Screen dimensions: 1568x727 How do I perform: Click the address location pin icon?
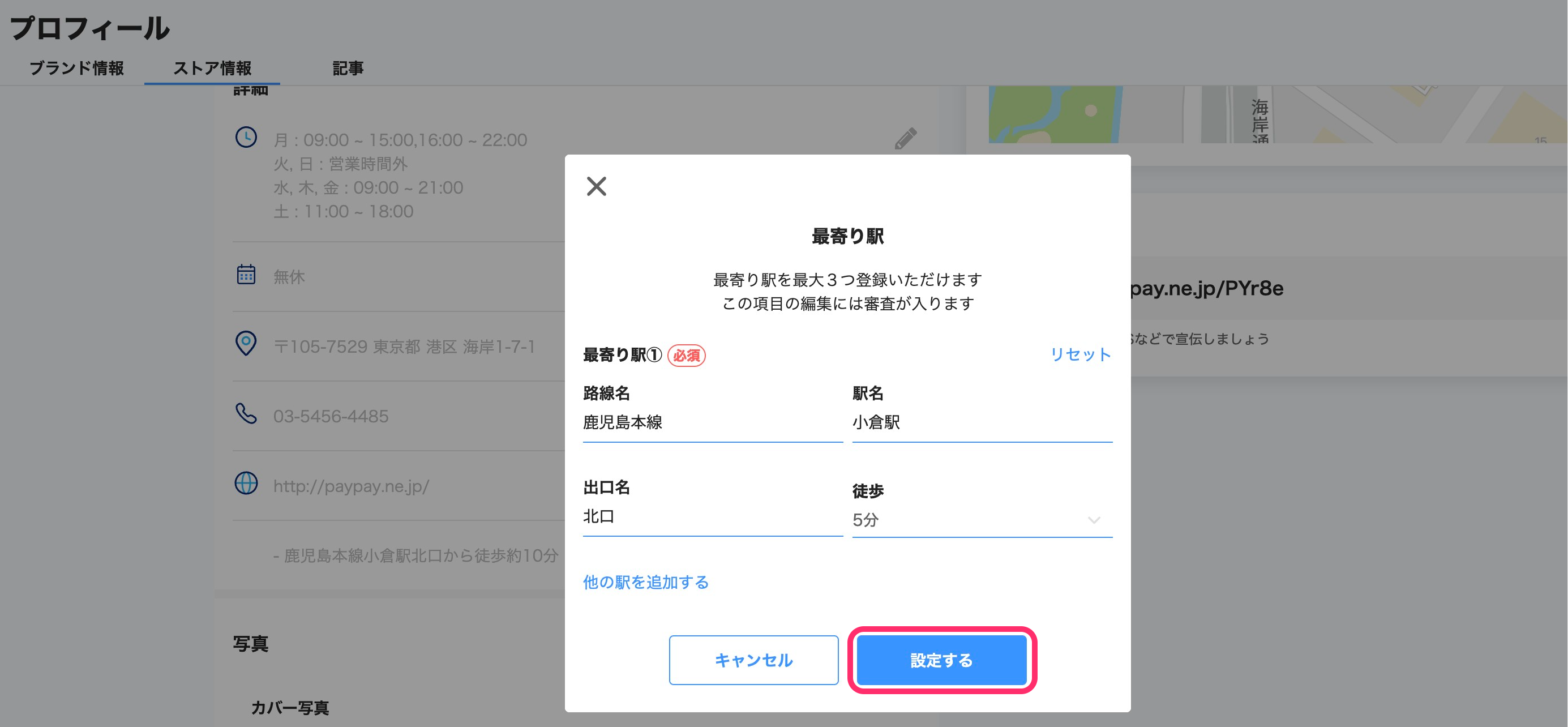pos(246,344)
